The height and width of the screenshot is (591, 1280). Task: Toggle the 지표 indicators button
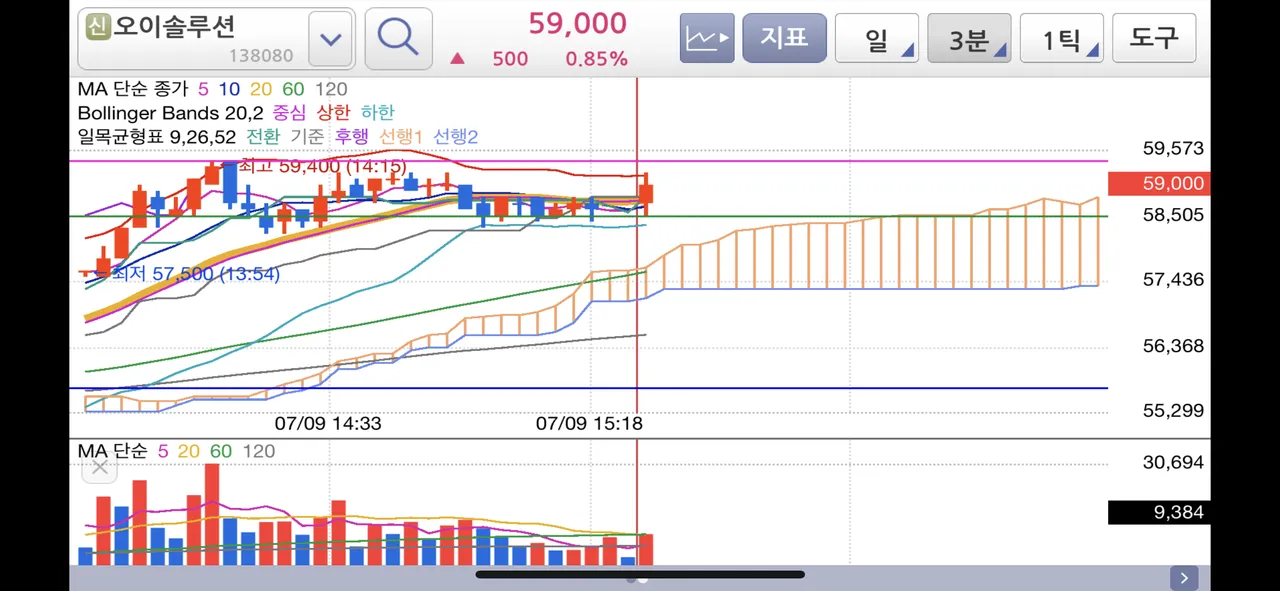784,39
